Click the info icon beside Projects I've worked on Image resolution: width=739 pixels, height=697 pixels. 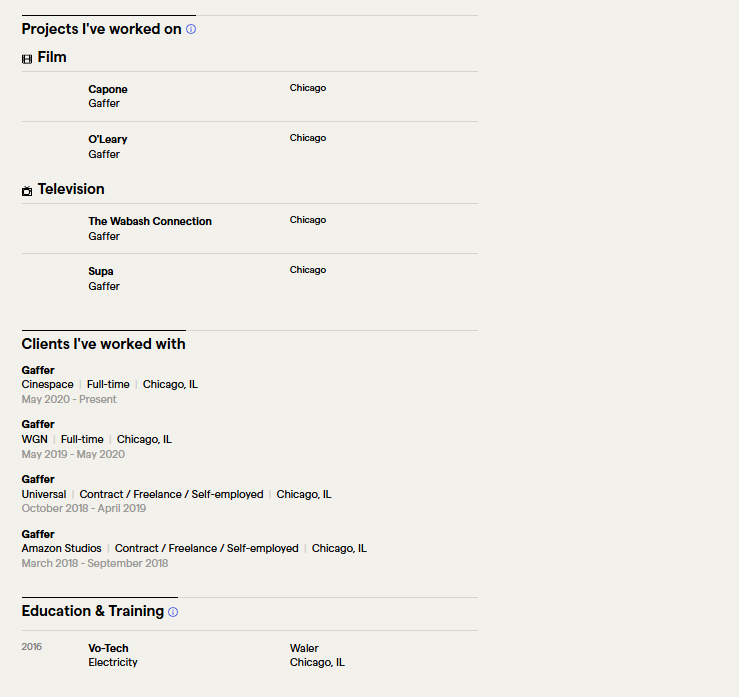191,29
